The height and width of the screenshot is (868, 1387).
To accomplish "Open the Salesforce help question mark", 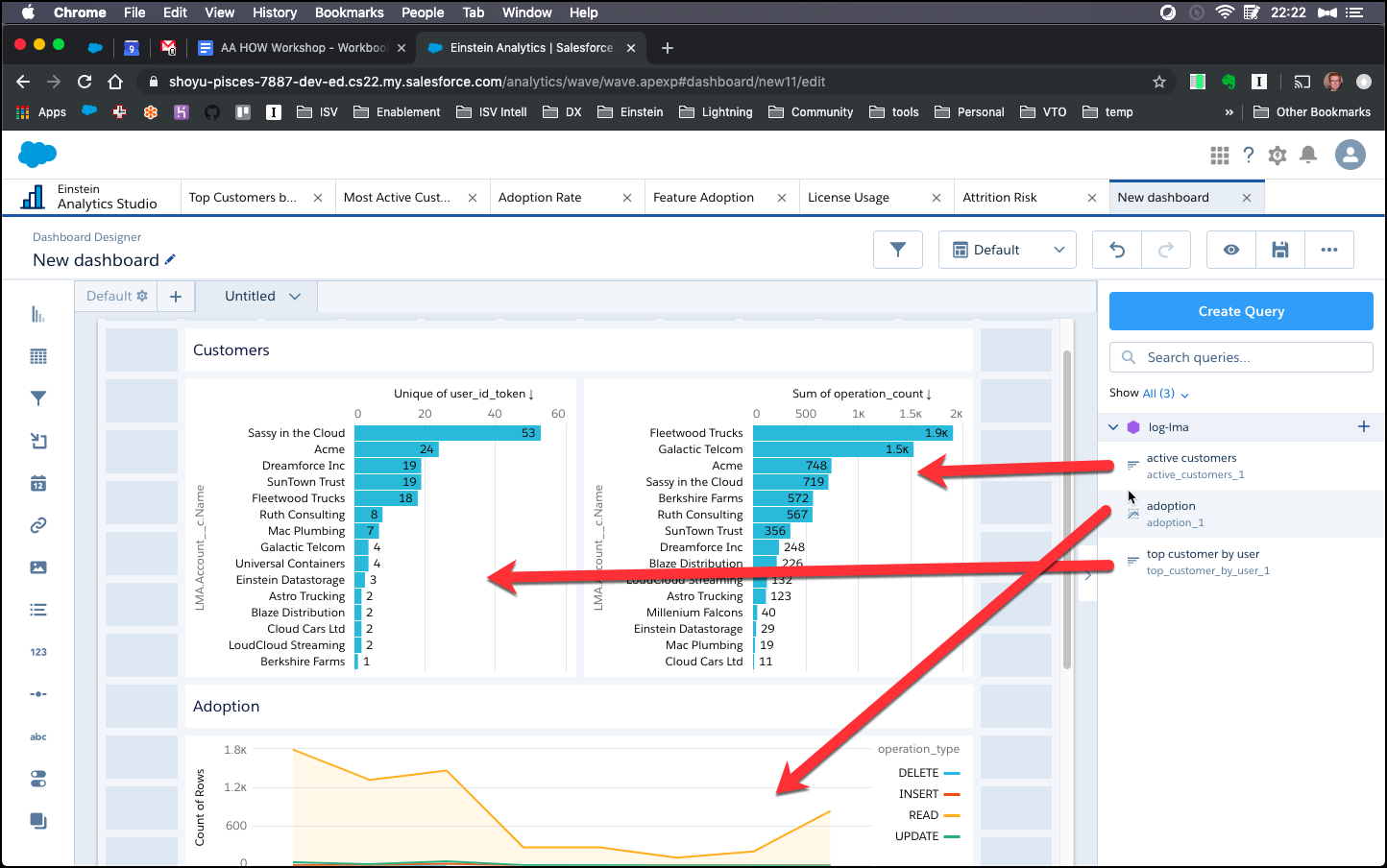I will 1249,155.
